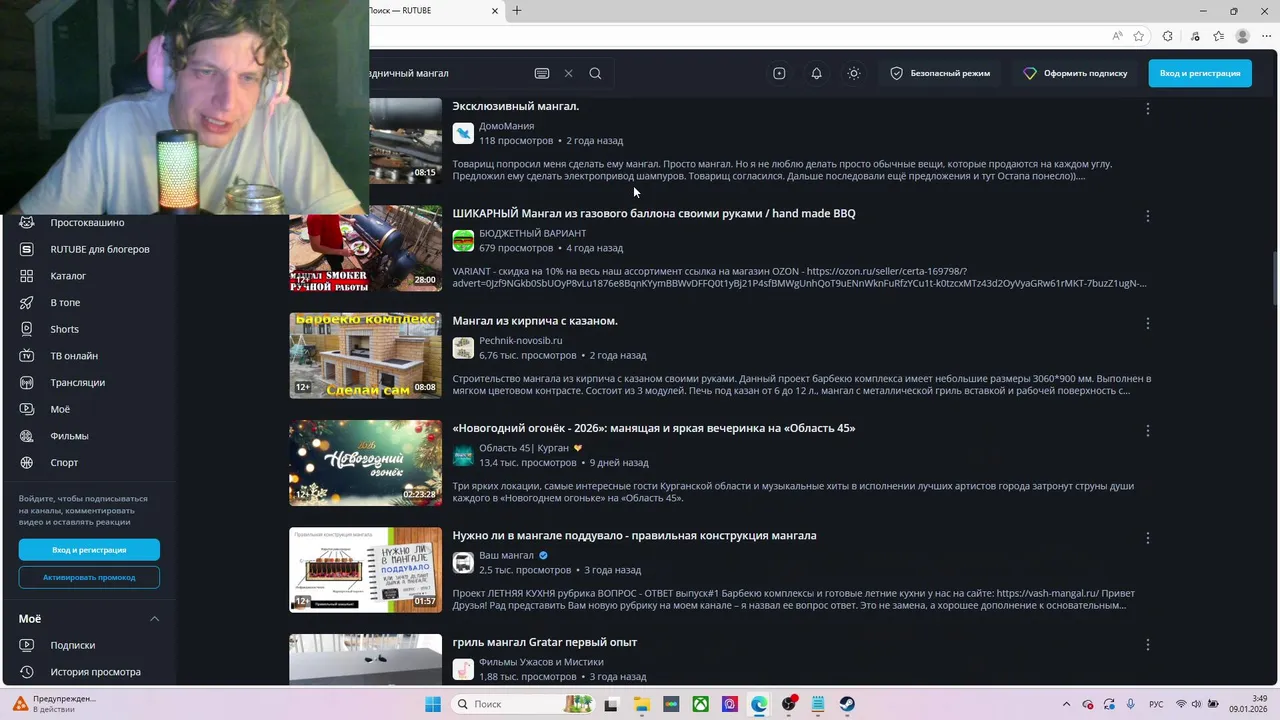Open БЮДЖЕТНЫЙ ВАРИАНТ channel avatar
The image size is (1280, 720).
pos(463,240)
